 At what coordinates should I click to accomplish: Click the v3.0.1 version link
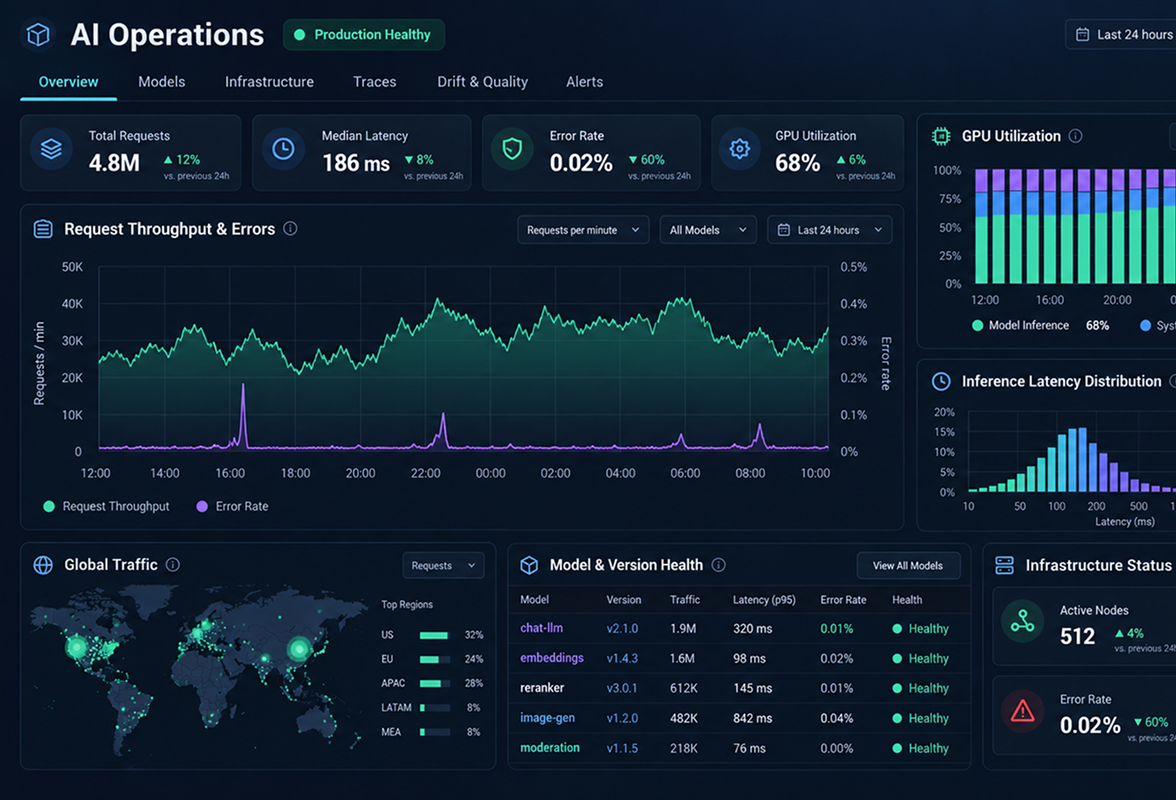point(622,688)
